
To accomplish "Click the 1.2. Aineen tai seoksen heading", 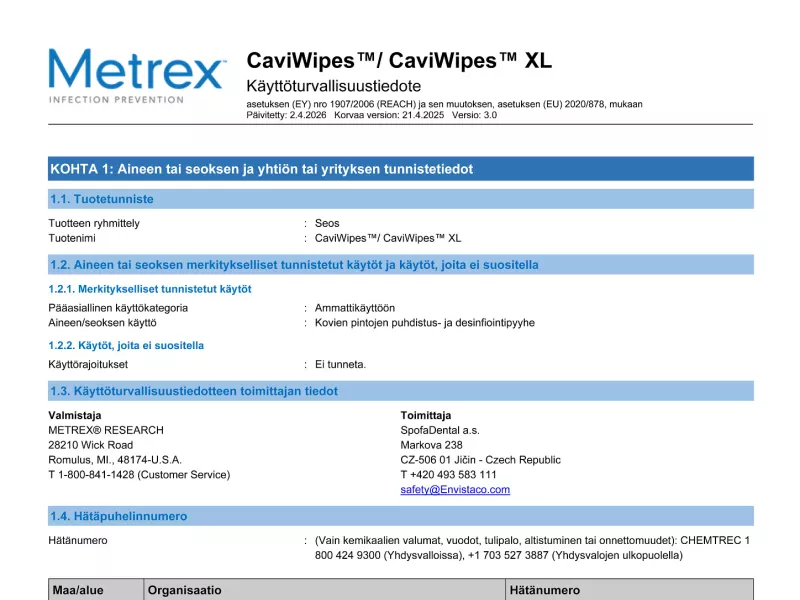I will click(401, 265).
